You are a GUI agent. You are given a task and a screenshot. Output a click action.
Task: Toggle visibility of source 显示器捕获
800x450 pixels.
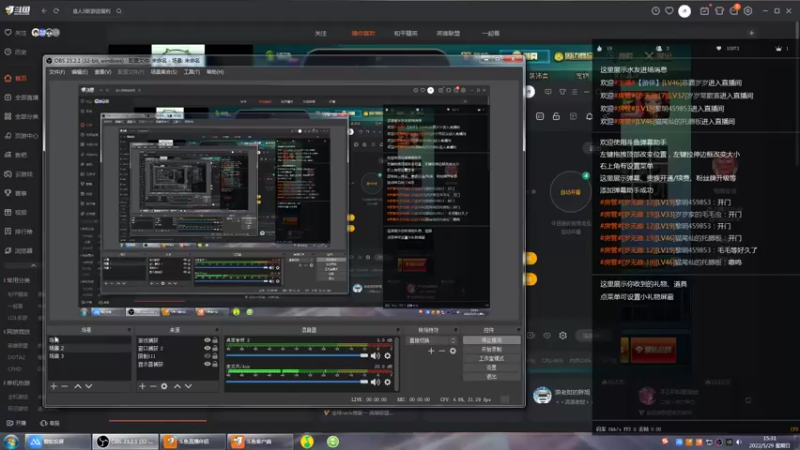(207, 364)
